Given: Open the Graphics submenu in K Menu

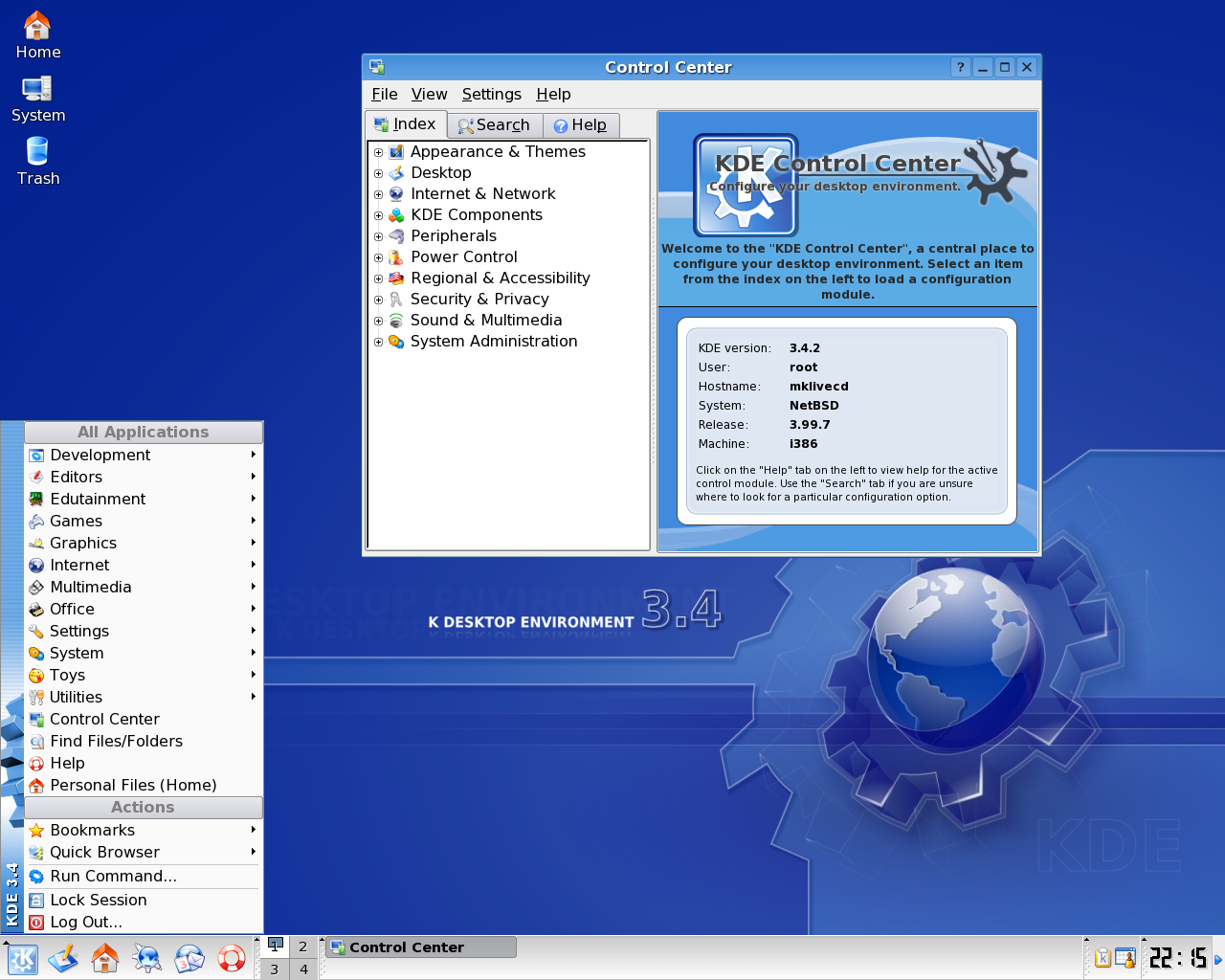Looking at the screenshot, I should 144,543.
